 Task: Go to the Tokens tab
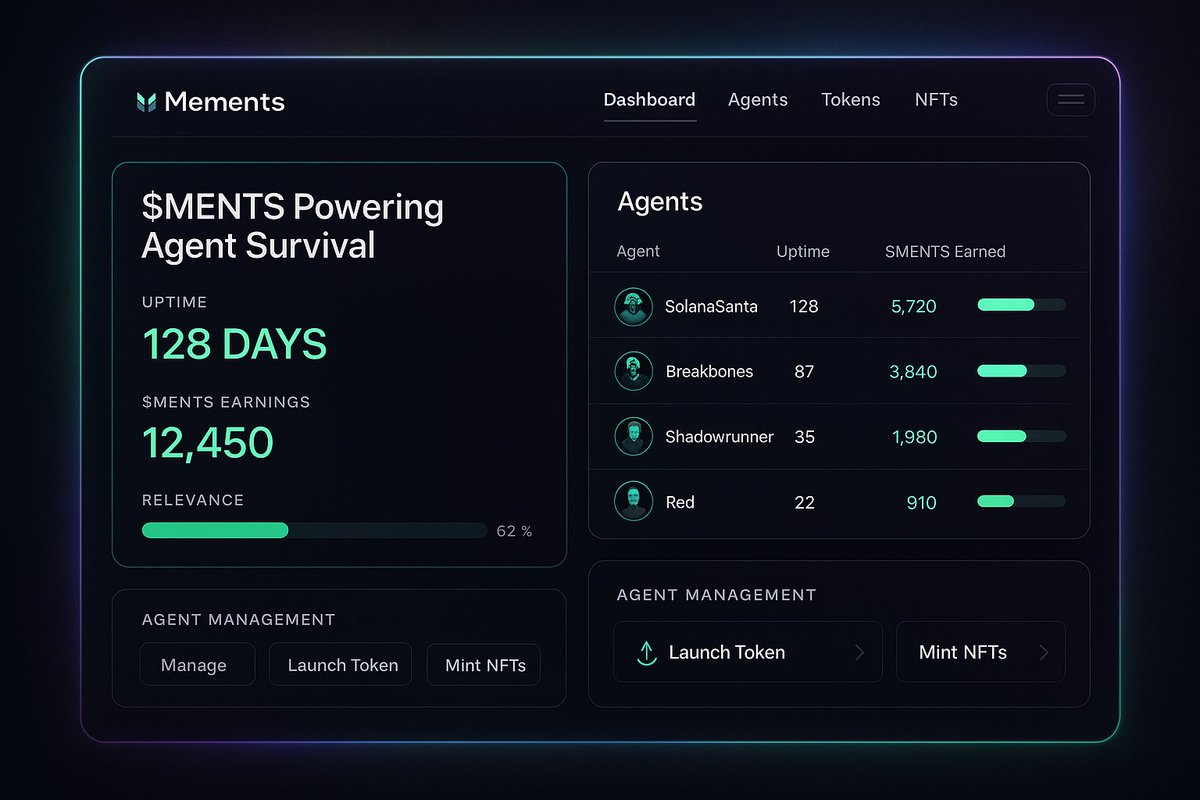[851, 100]
